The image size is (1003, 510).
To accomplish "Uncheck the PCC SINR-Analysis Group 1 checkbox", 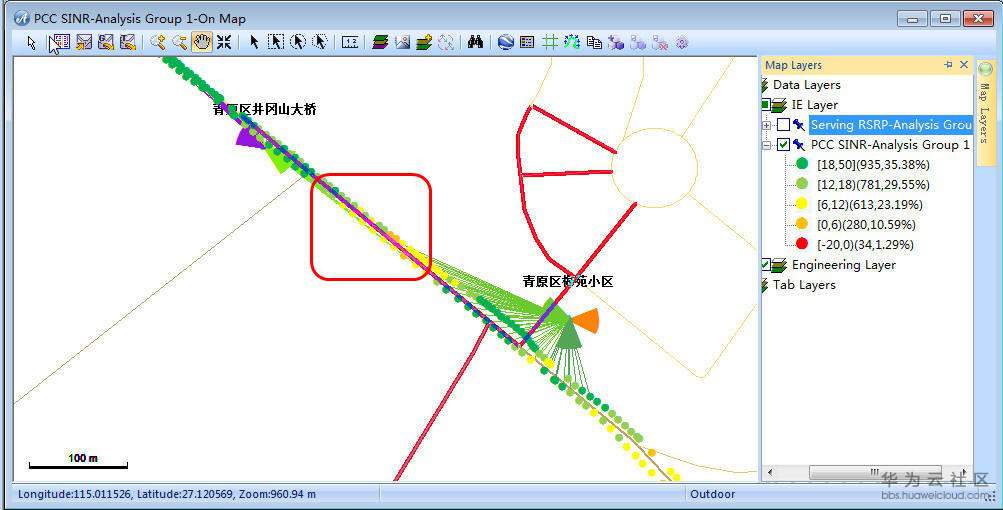I will (784, 145).
